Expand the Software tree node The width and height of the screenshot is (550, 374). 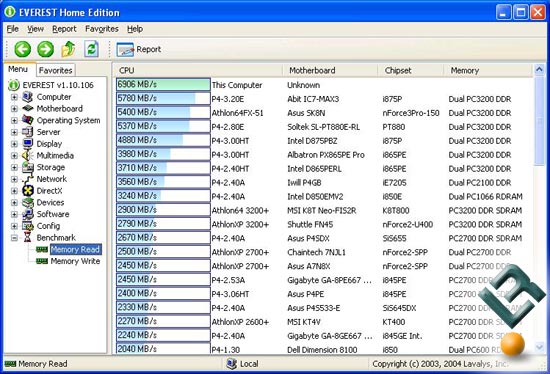click(x=14, y=214)
